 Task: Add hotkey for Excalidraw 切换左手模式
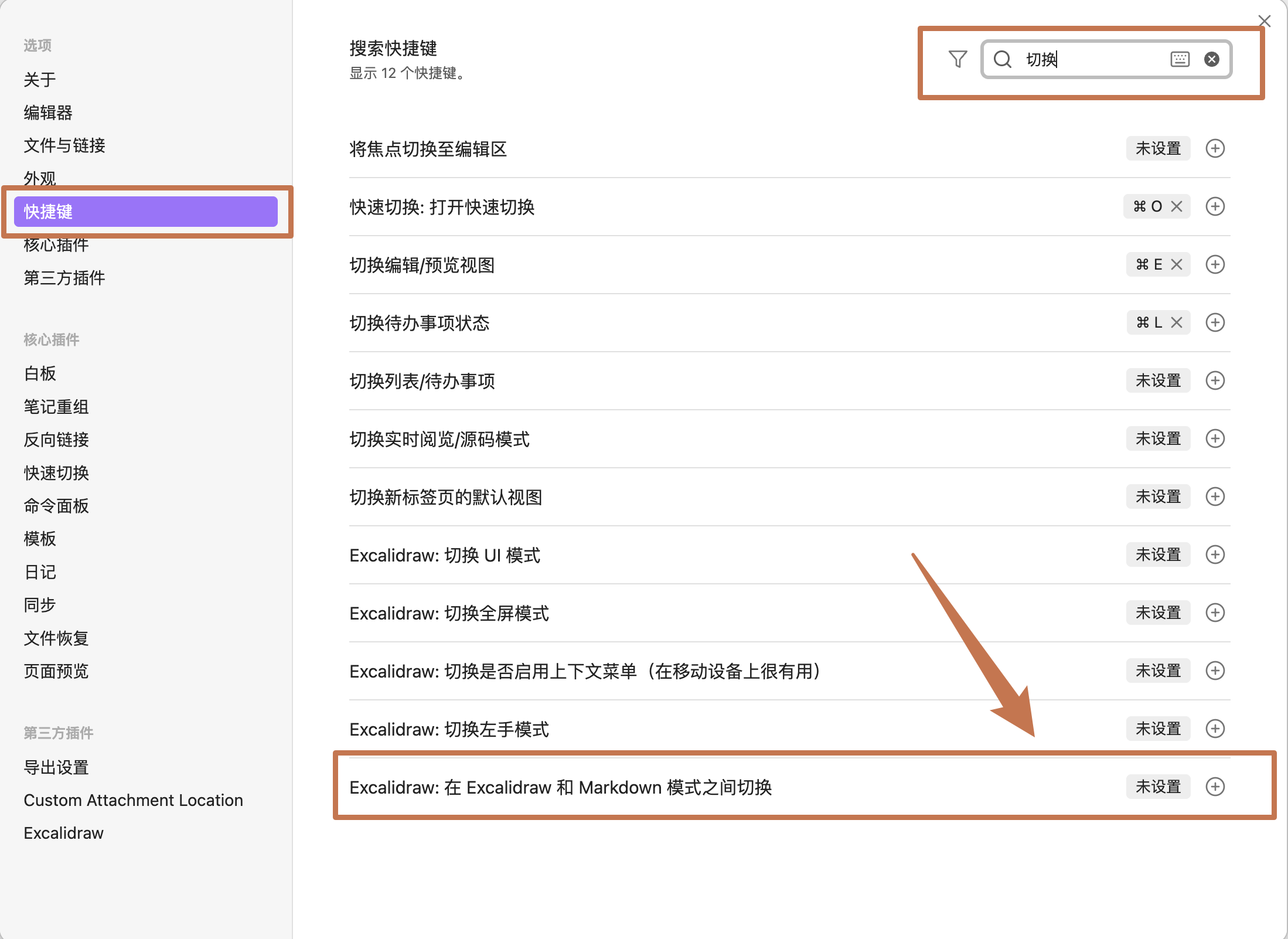pyautogui.click(x=1215, y=729)
